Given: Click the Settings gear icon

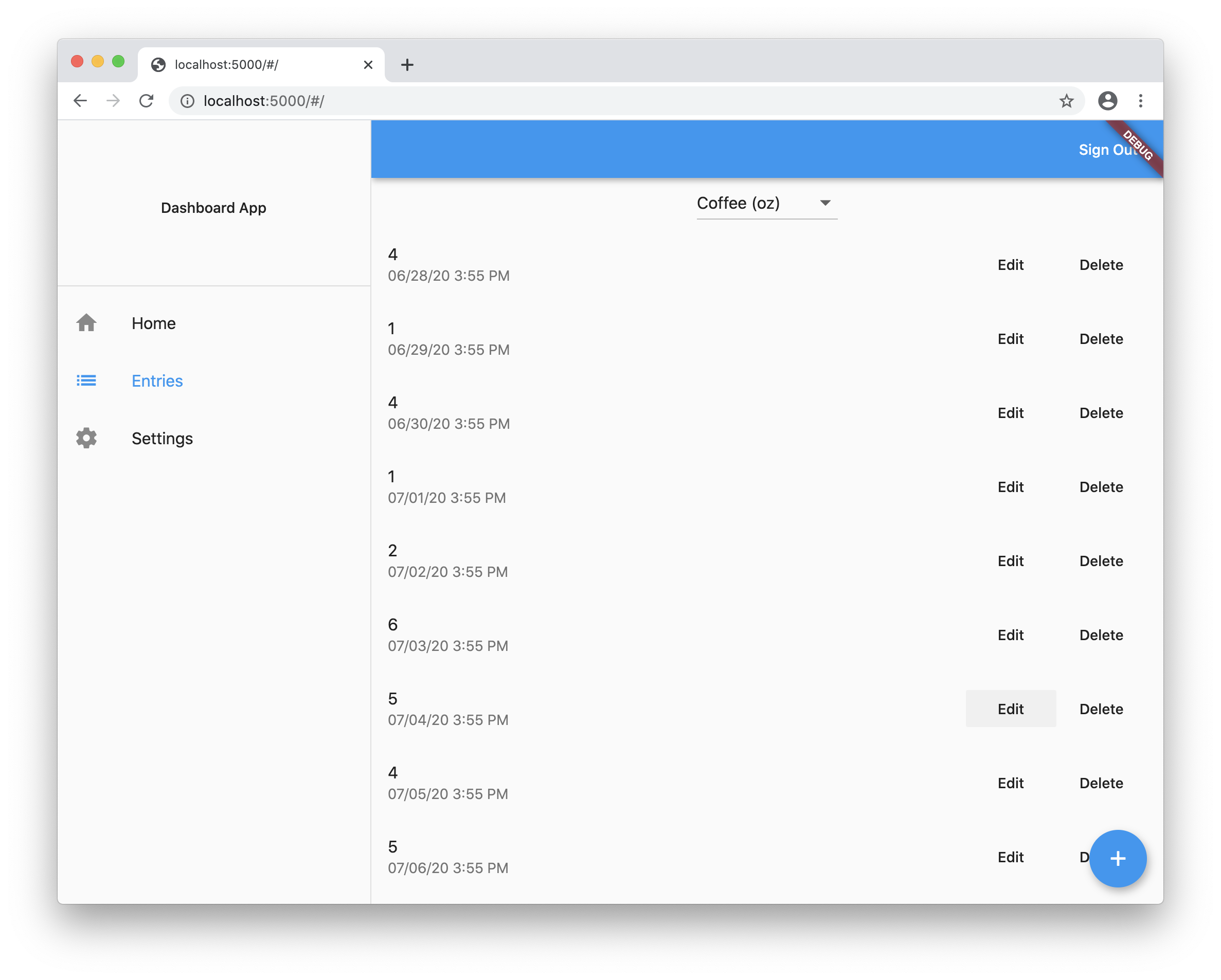Looking at the screenshot, I should point(86,438).
